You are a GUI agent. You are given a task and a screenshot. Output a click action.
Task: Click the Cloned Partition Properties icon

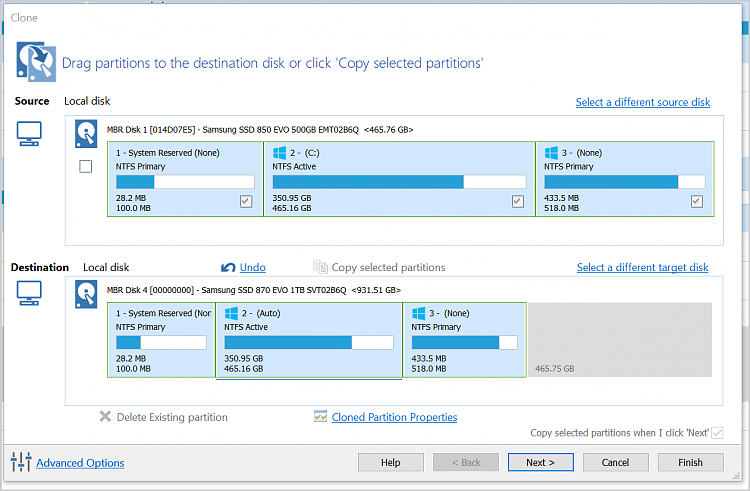[x=320, y=416]
